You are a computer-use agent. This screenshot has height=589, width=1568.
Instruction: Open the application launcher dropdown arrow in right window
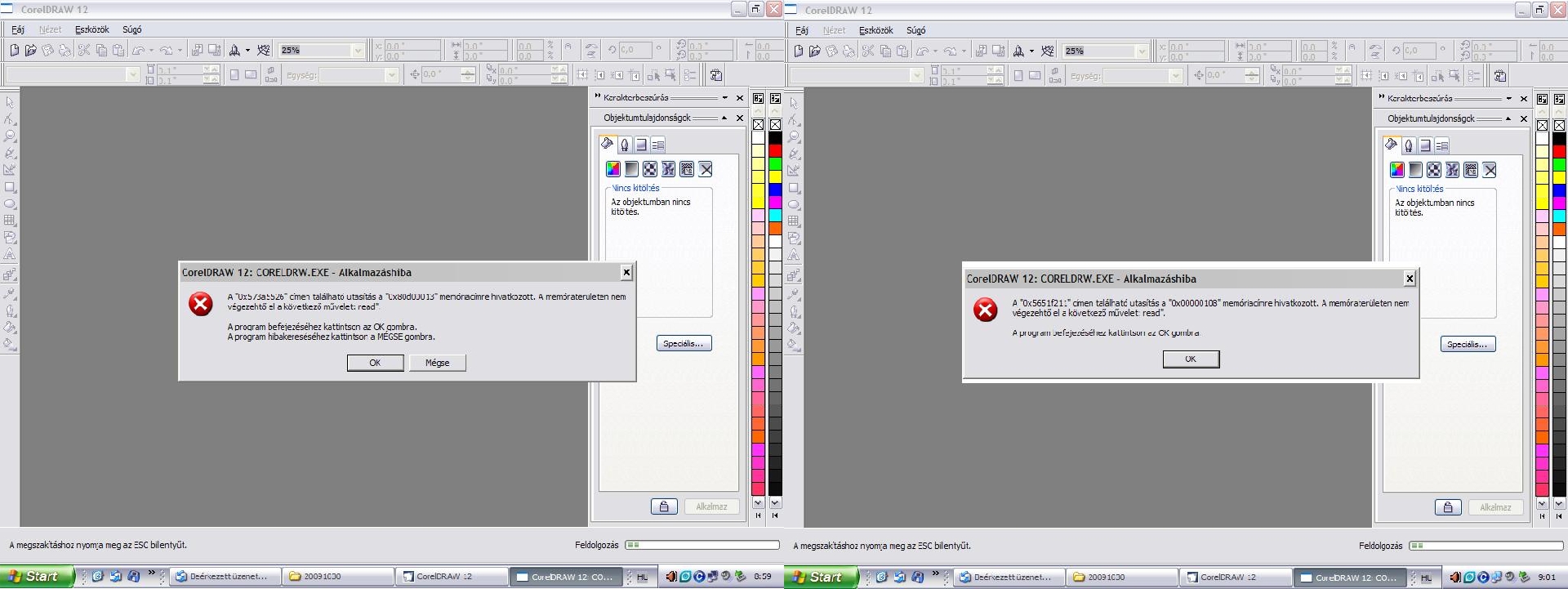(x=1031, y=51)
